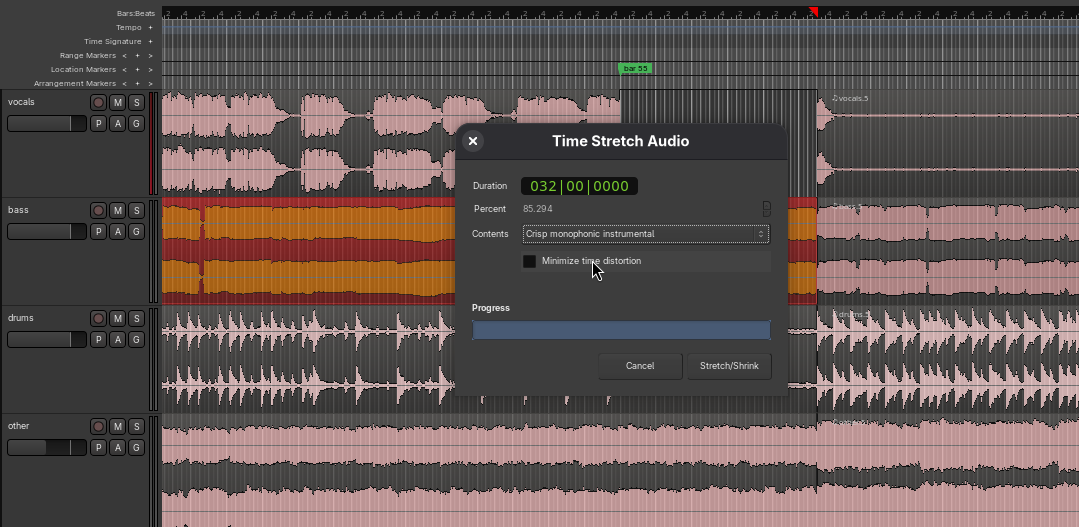This screenshot has height=527, width=1079.
Task: Solo the drums track
Action: (136, 319)
